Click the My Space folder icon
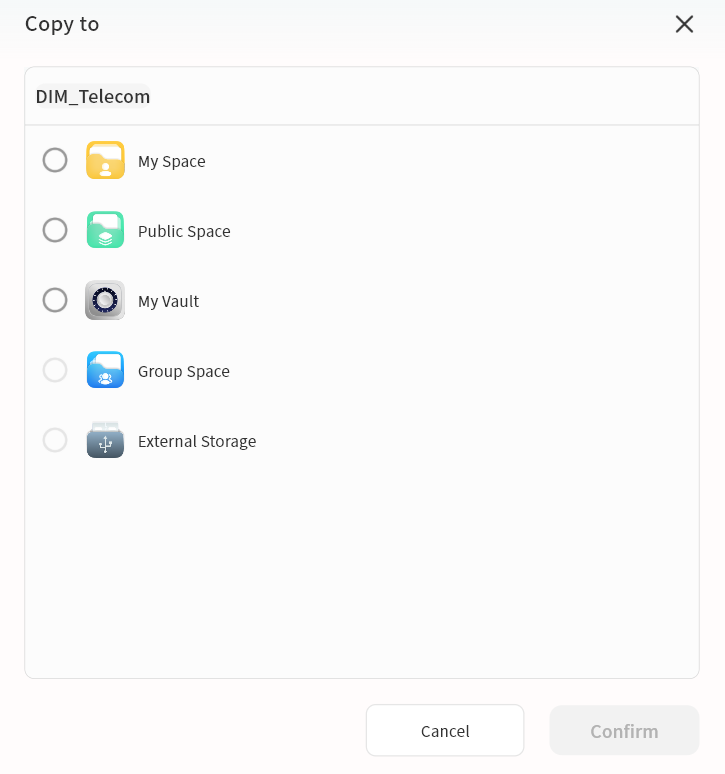 105,160
